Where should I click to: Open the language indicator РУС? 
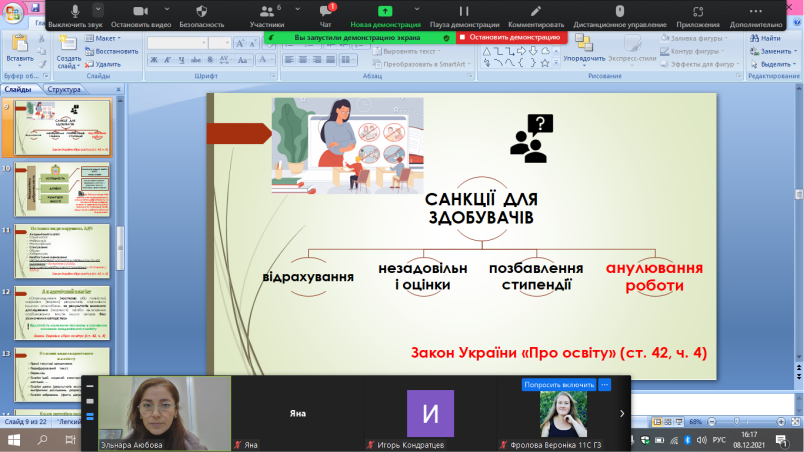click(719, 440)
